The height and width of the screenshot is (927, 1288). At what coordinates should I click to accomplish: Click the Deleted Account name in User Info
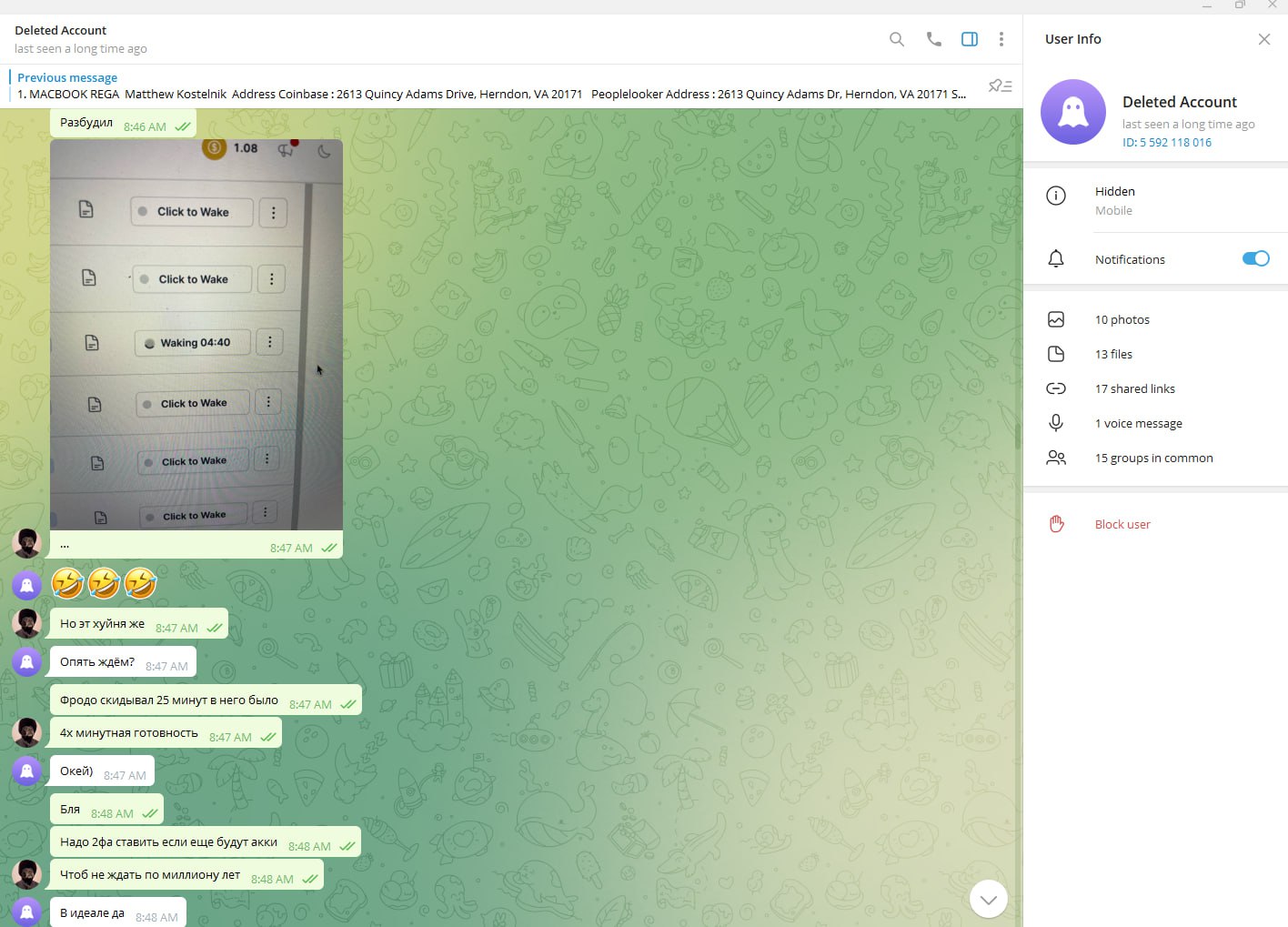click(x=1180, y=102)
